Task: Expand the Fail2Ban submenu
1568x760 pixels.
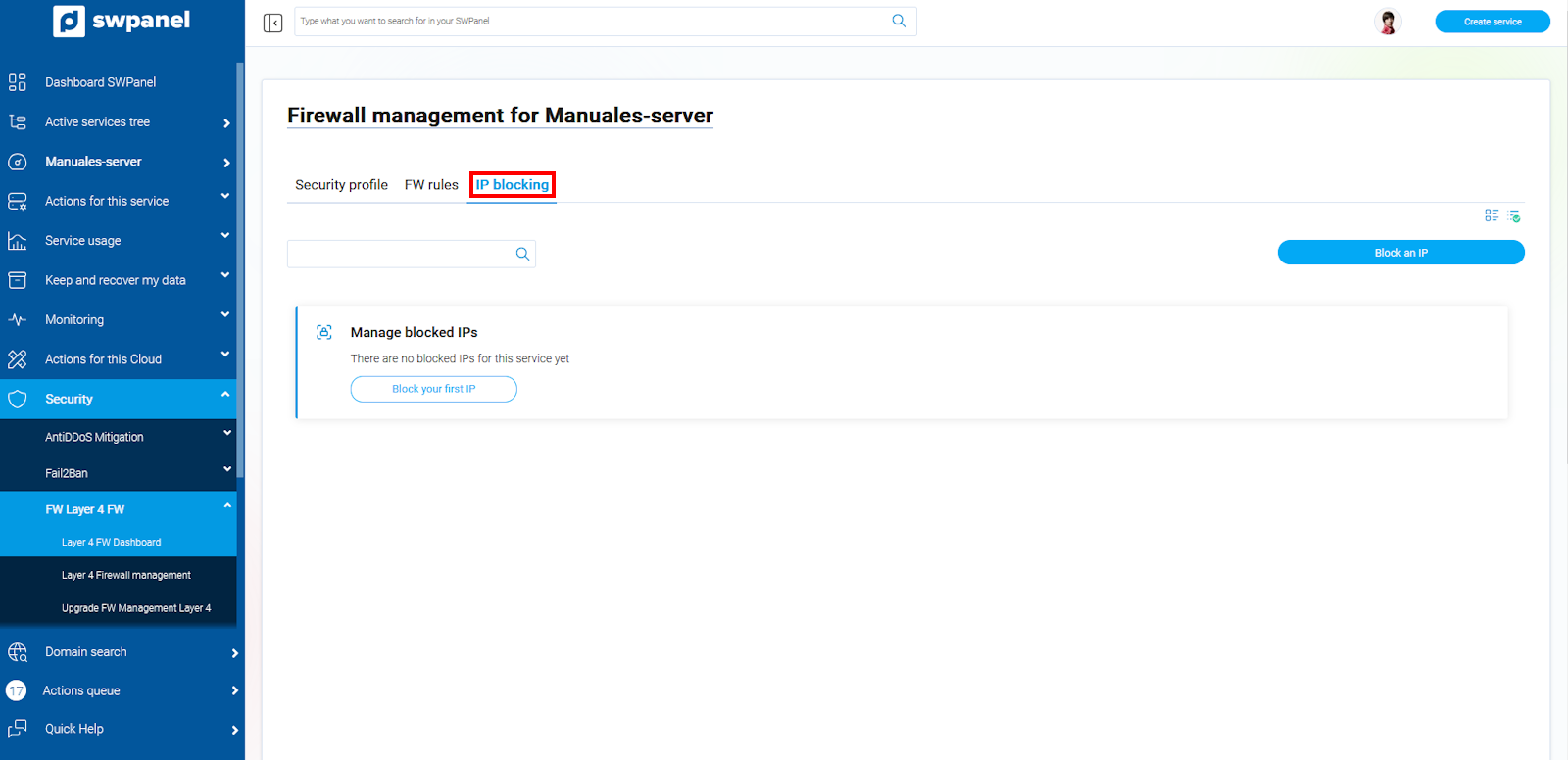Action: 226,469
